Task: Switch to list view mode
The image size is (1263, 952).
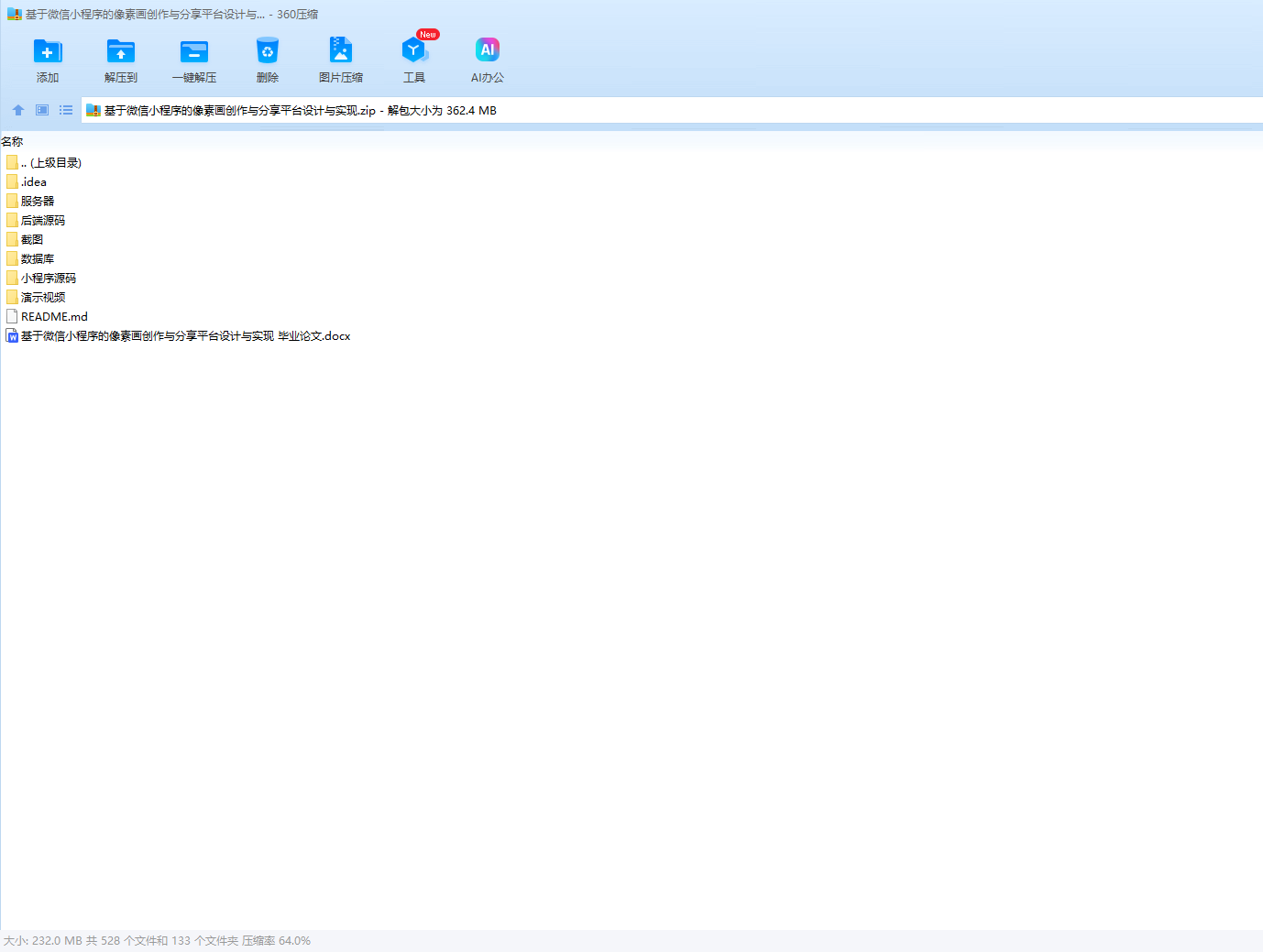Action: 66,110
